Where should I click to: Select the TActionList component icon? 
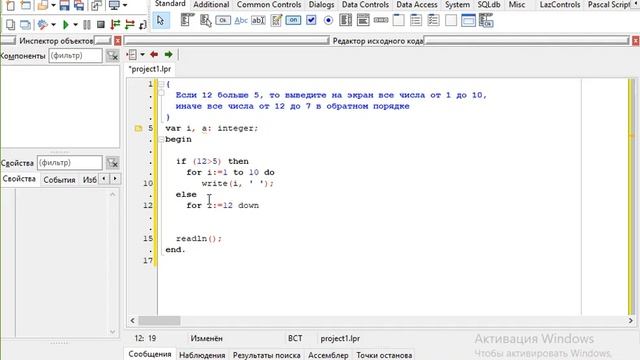pos(486,20)
